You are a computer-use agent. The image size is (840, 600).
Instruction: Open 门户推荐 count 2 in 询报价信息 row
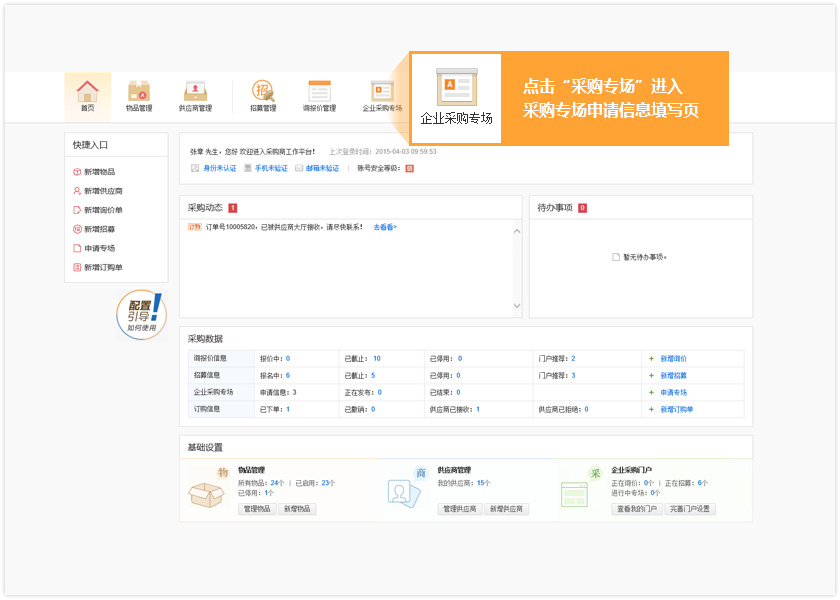point(573,358)
